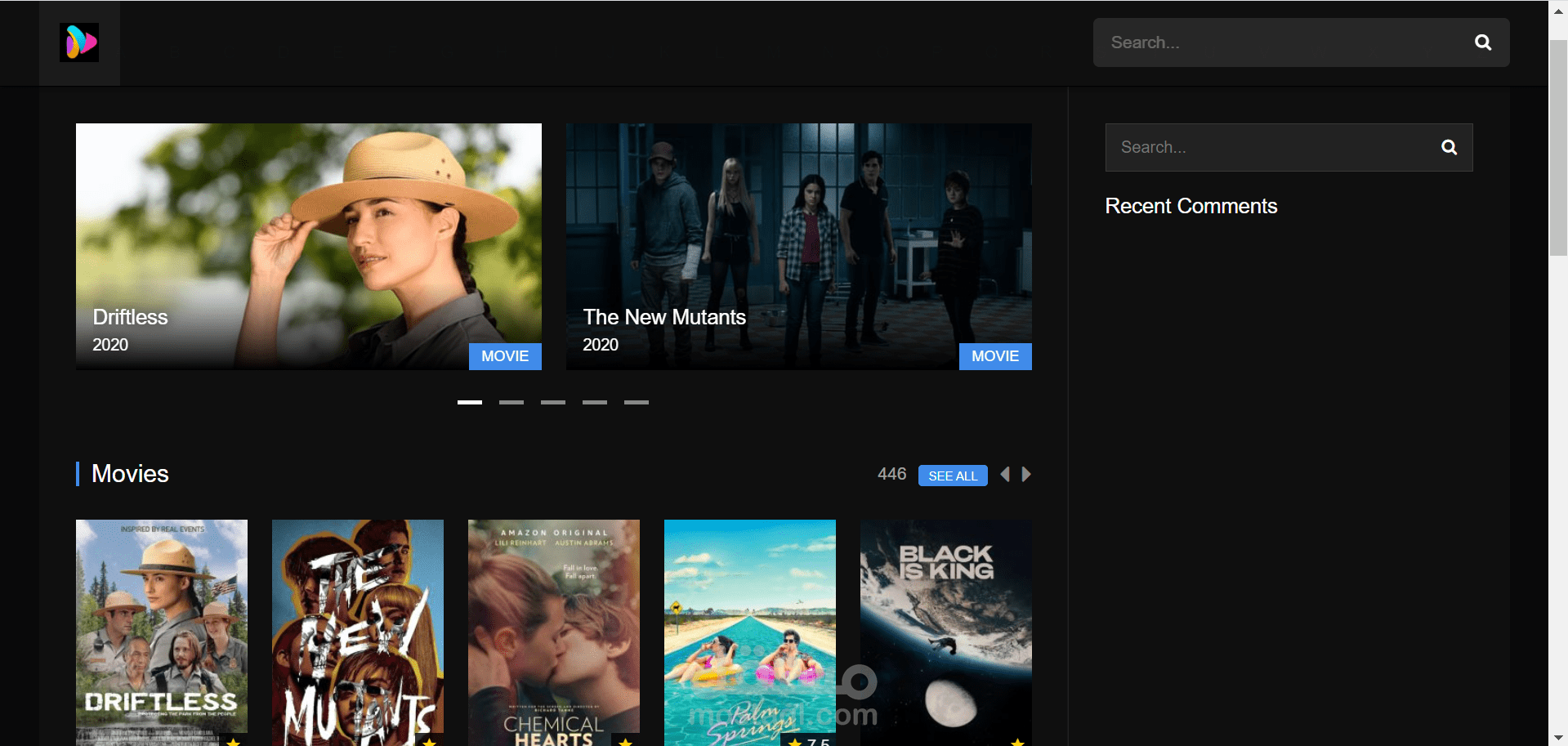
Task: Click the scrollbar down arrow
Action: (1558, 738)
